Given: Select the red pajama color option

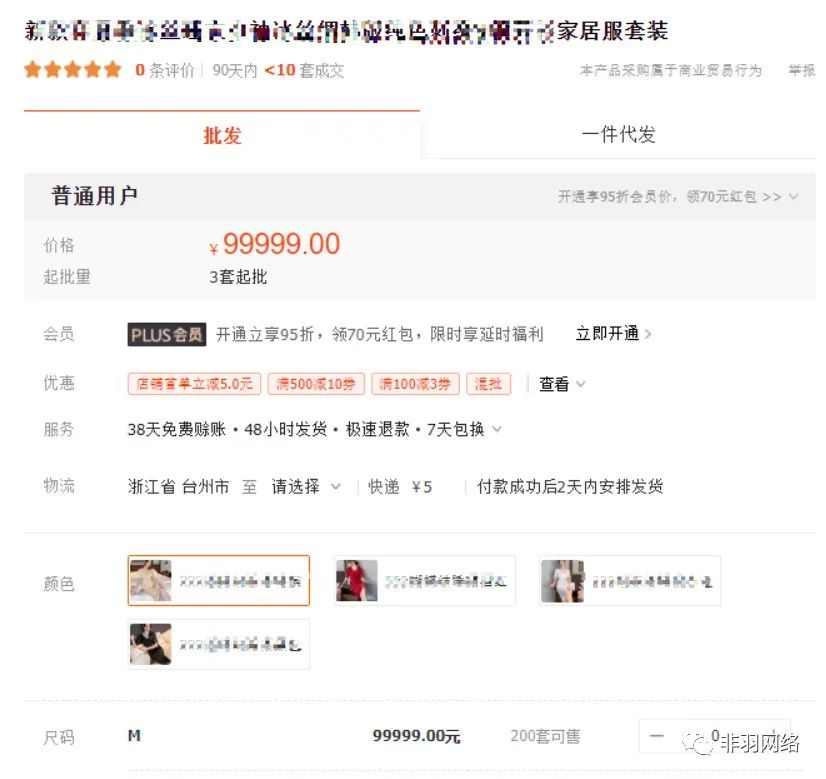Looking at the screenshot, I should 424,581.
